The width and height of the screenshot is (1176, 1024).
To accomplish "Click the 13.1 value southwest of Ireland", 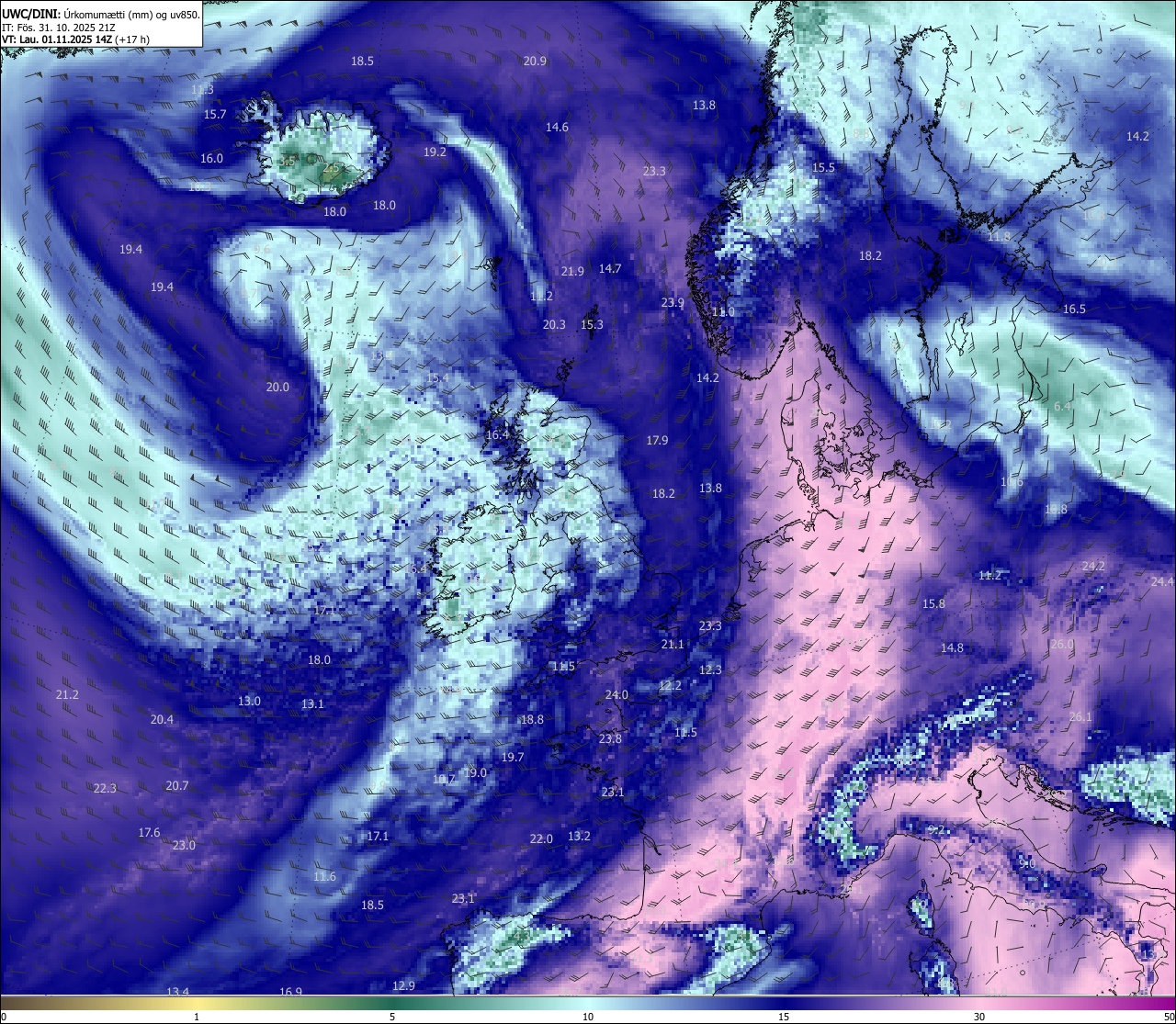I will point(312,704).
